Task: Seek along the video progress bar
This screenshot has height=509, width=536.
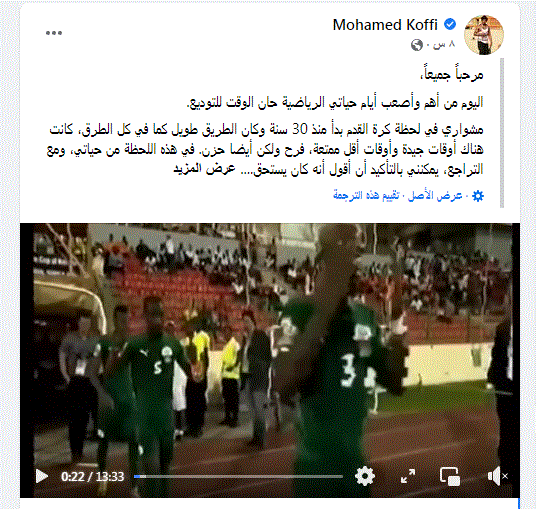Action: [238, 476]
